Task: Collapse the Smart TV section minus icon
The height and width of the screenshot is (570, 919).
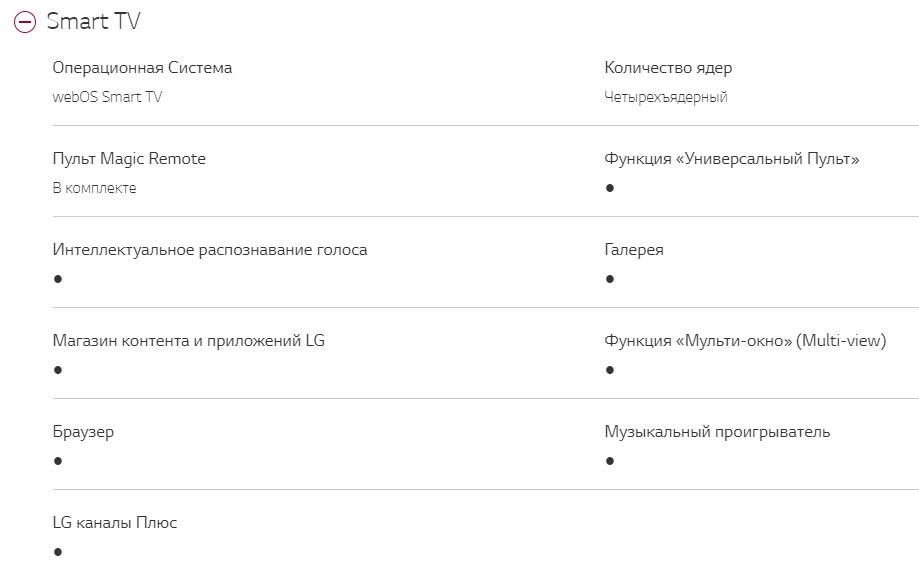Action: (x=26, y=22)
